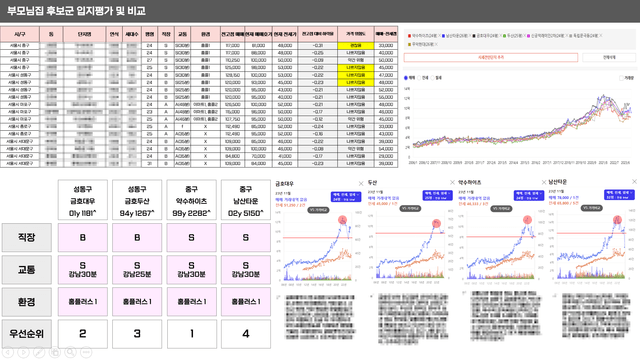Show all slides icon

point(55,352)
